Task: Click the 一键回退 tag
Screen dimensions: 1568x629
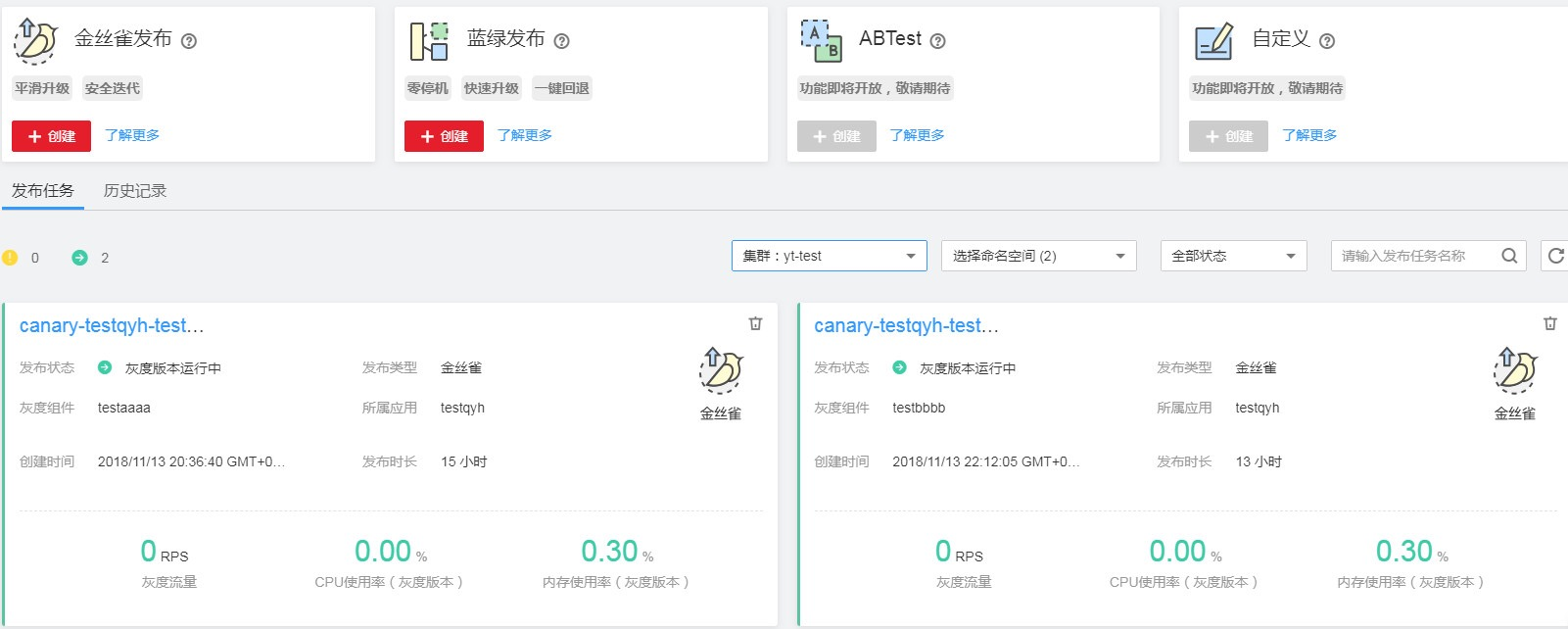Action: click(562, 88)
